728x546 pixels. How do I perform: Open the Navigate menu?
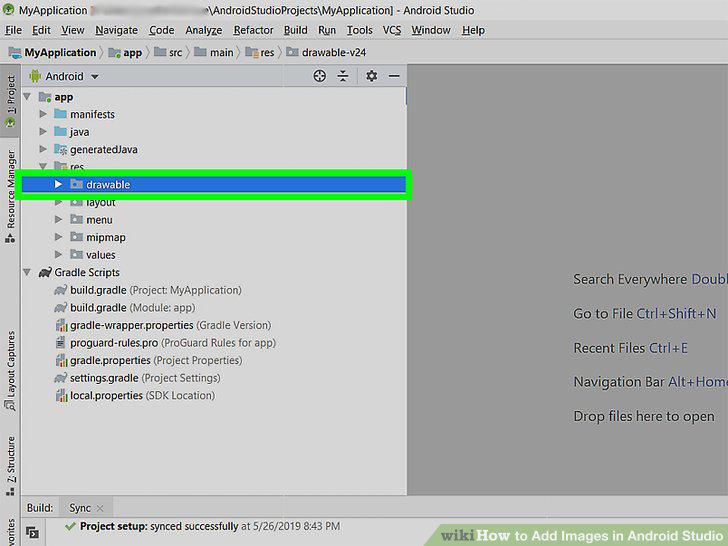(117, 30)
